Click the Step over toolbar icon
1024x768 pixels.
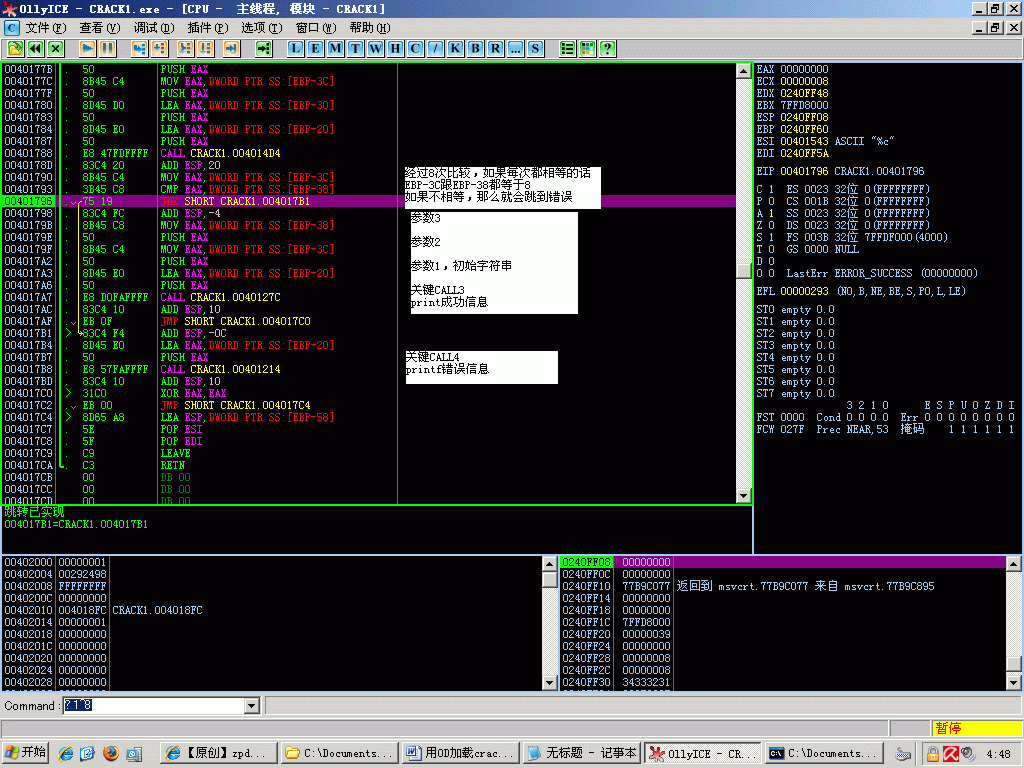click(159, 48)
